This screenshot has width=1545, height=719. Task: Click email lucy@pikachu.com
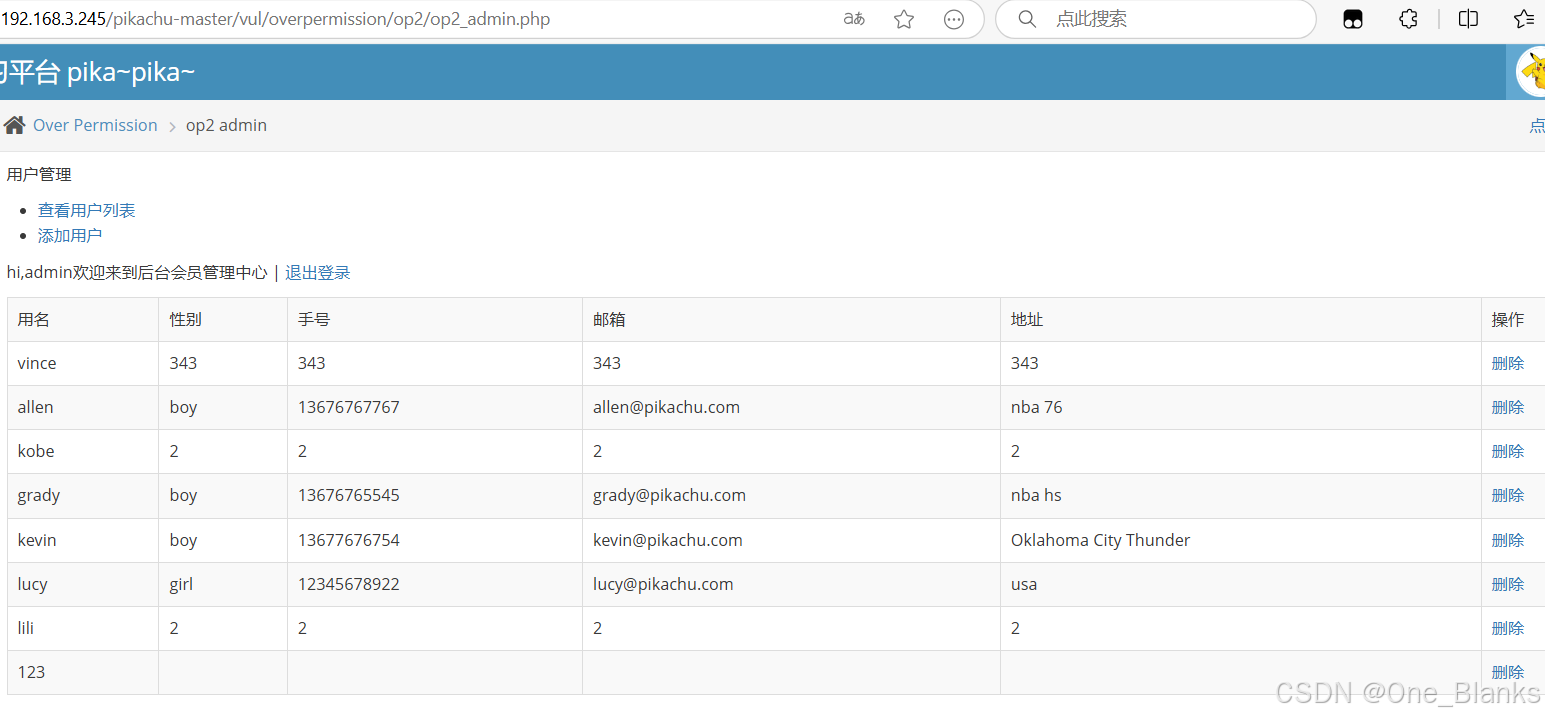click(x=663, y=584)
